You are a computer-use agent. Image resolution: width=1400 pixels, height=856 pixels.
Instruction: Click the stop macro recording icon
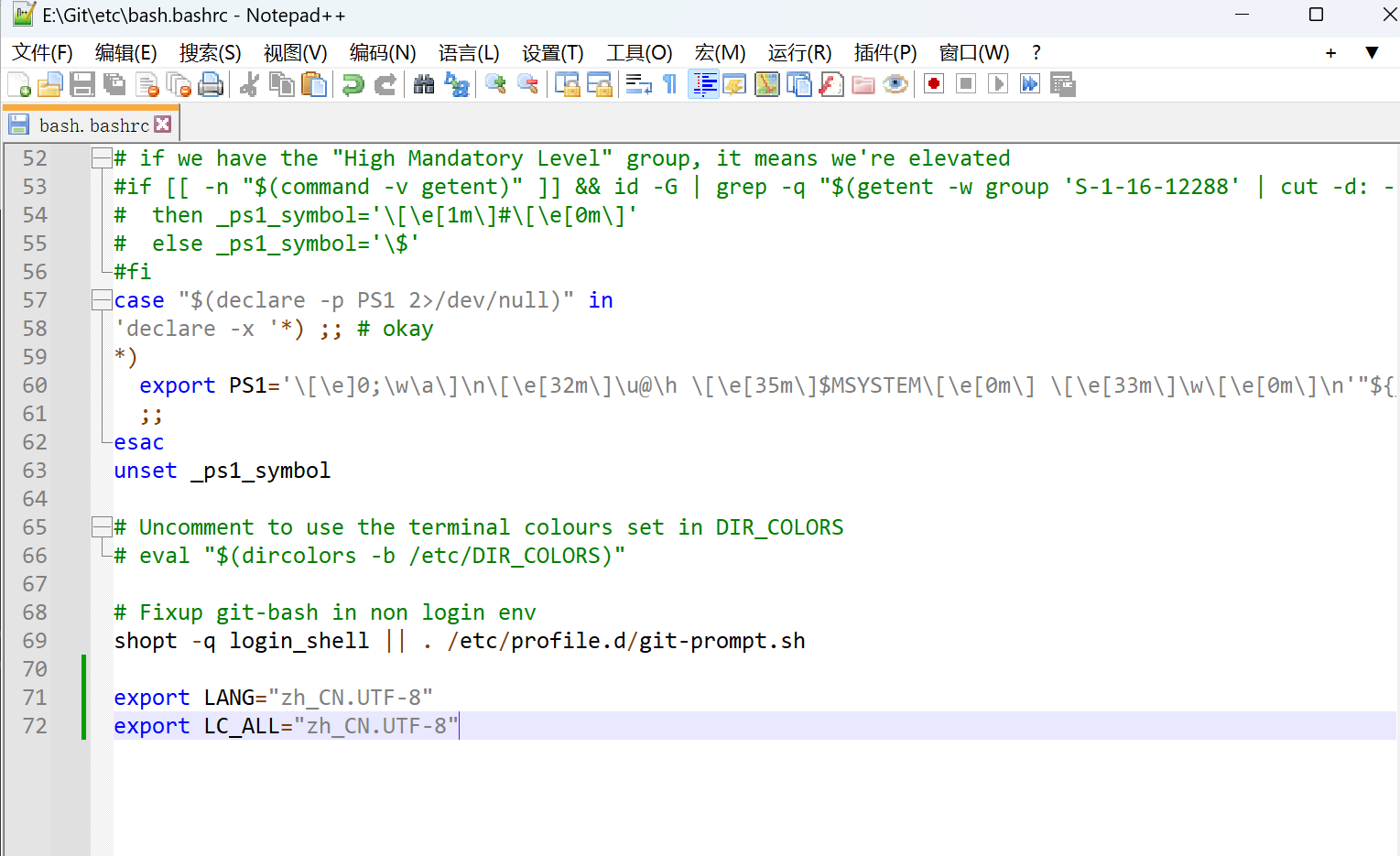pyautogui.click(x=966, y=84)
